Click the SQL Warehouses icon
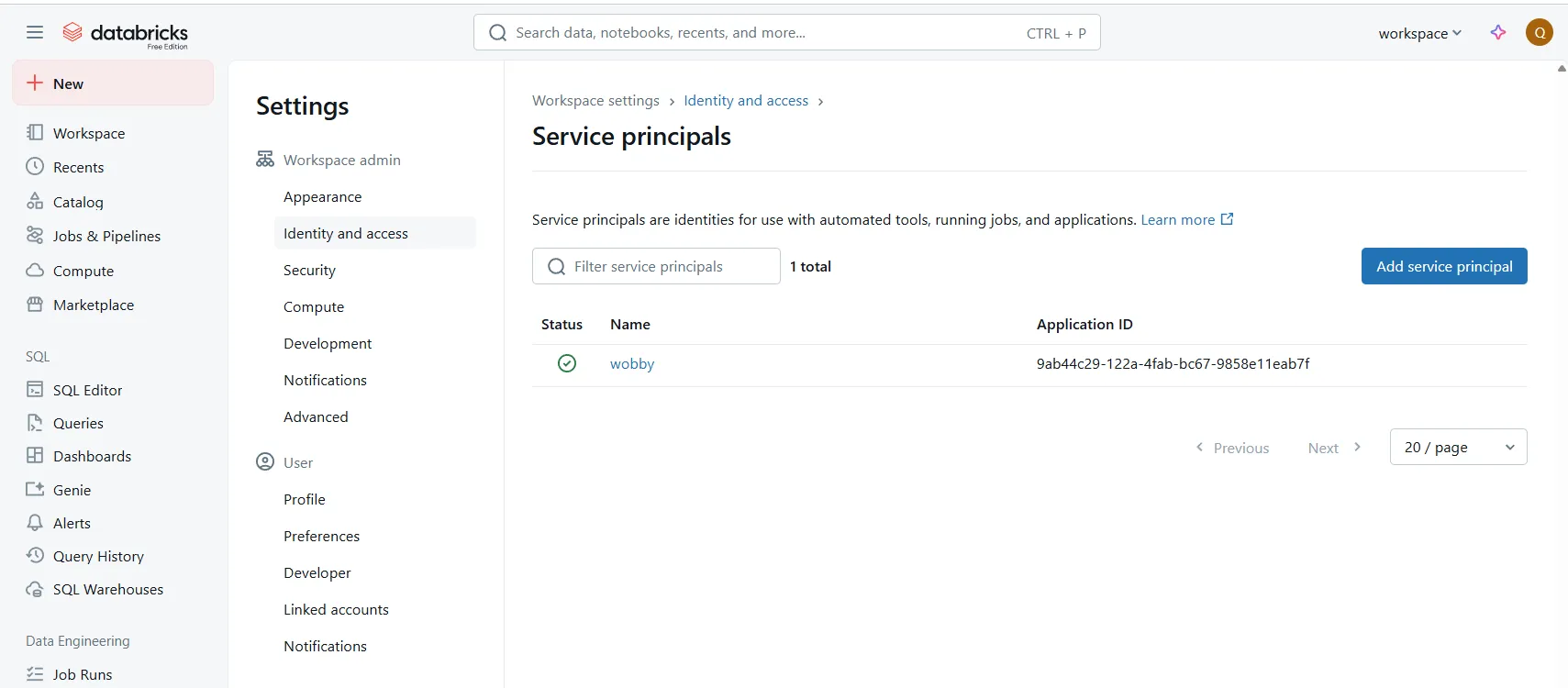 [35, 589]
